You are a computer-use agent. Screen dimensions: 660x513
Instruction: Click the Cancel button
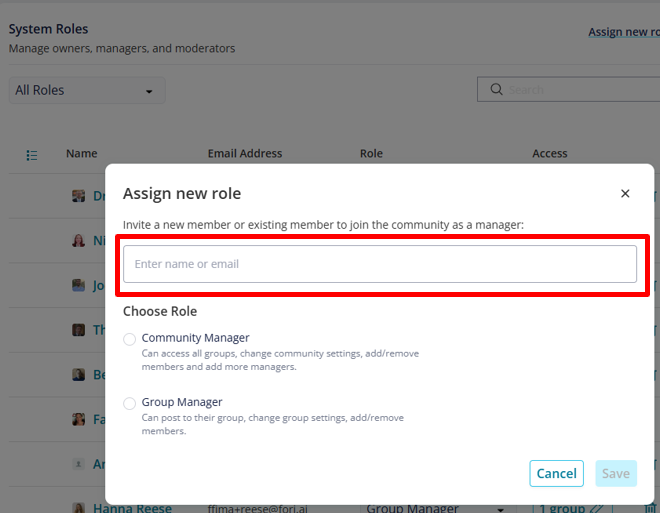[x=556, y=473]
